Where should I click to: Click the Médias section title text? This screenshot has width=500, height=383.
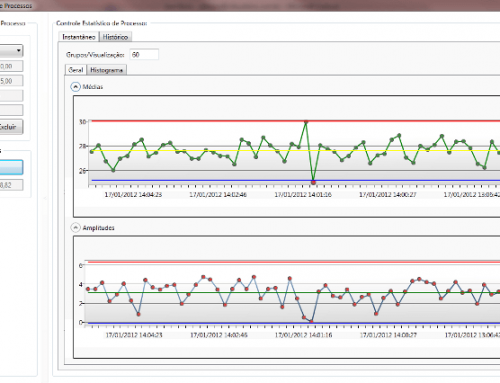tap(93, 87)
